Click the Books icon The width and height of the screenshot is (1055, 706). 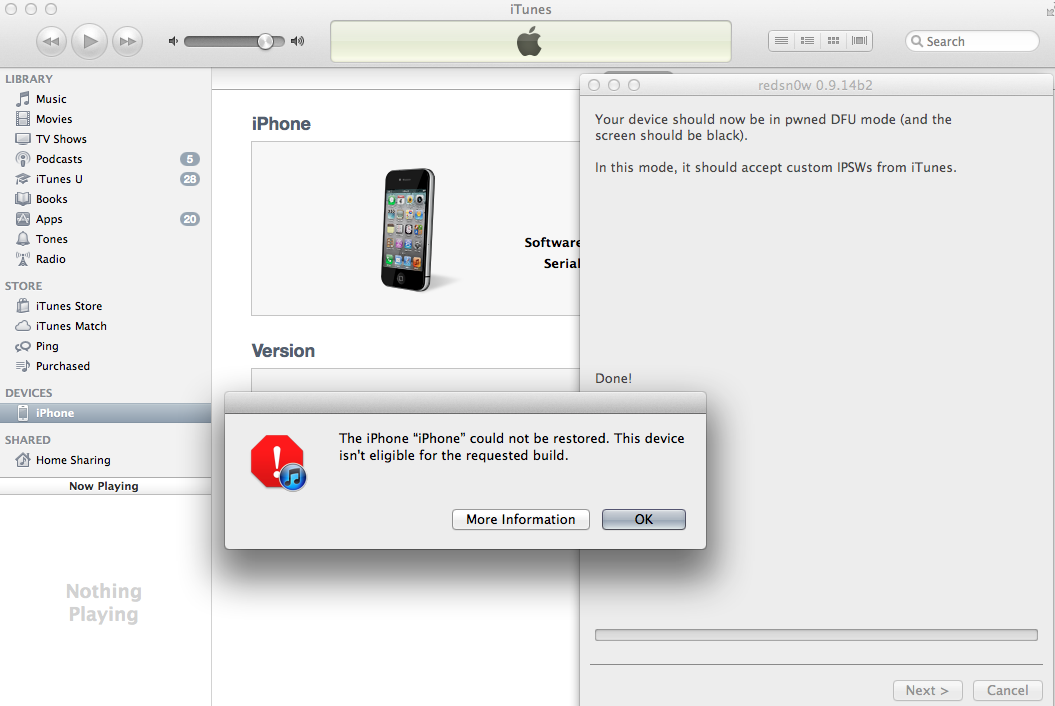coord(23,199)
